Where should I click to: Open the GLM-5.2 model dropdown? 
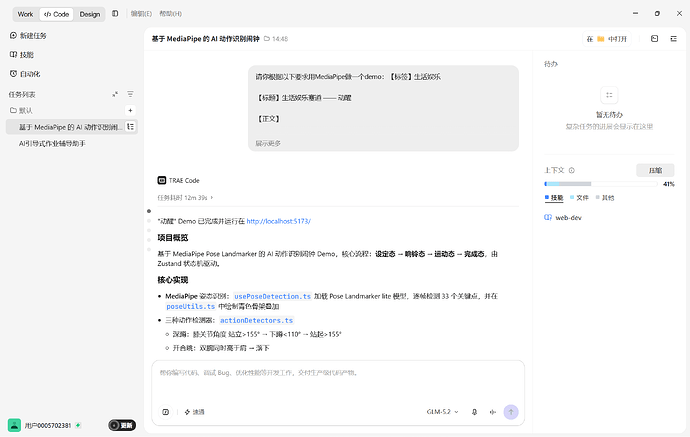pyautogui.click(x=442, y=412)
